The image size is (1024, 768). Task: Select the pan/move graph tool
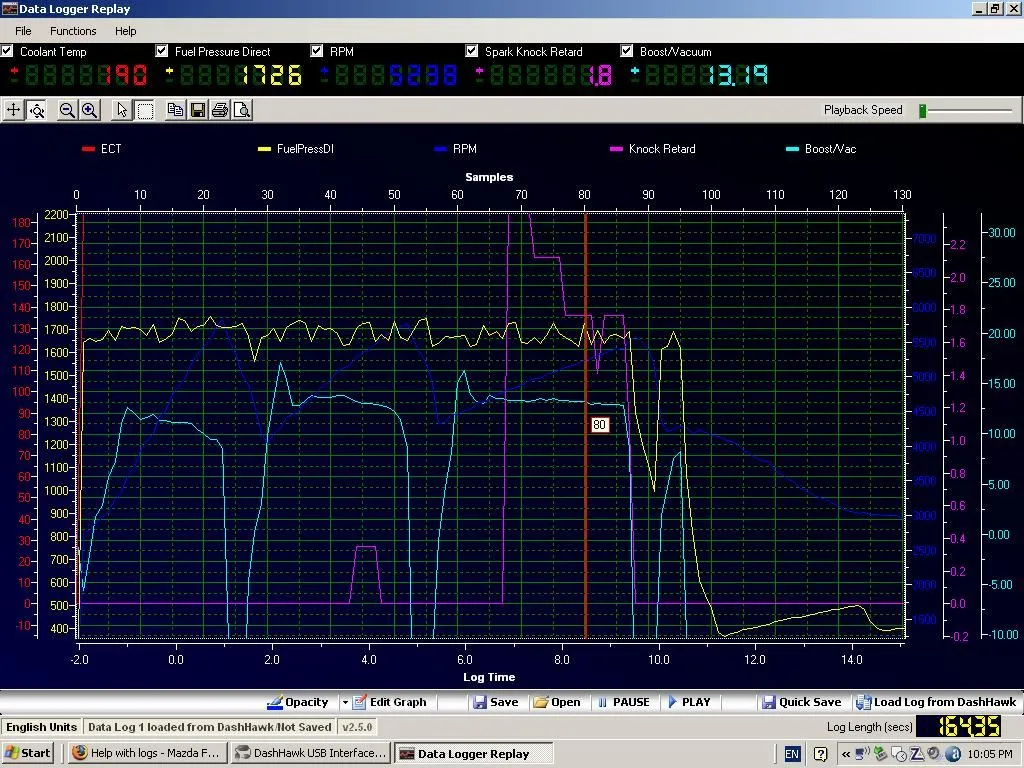tap(13, 110)
